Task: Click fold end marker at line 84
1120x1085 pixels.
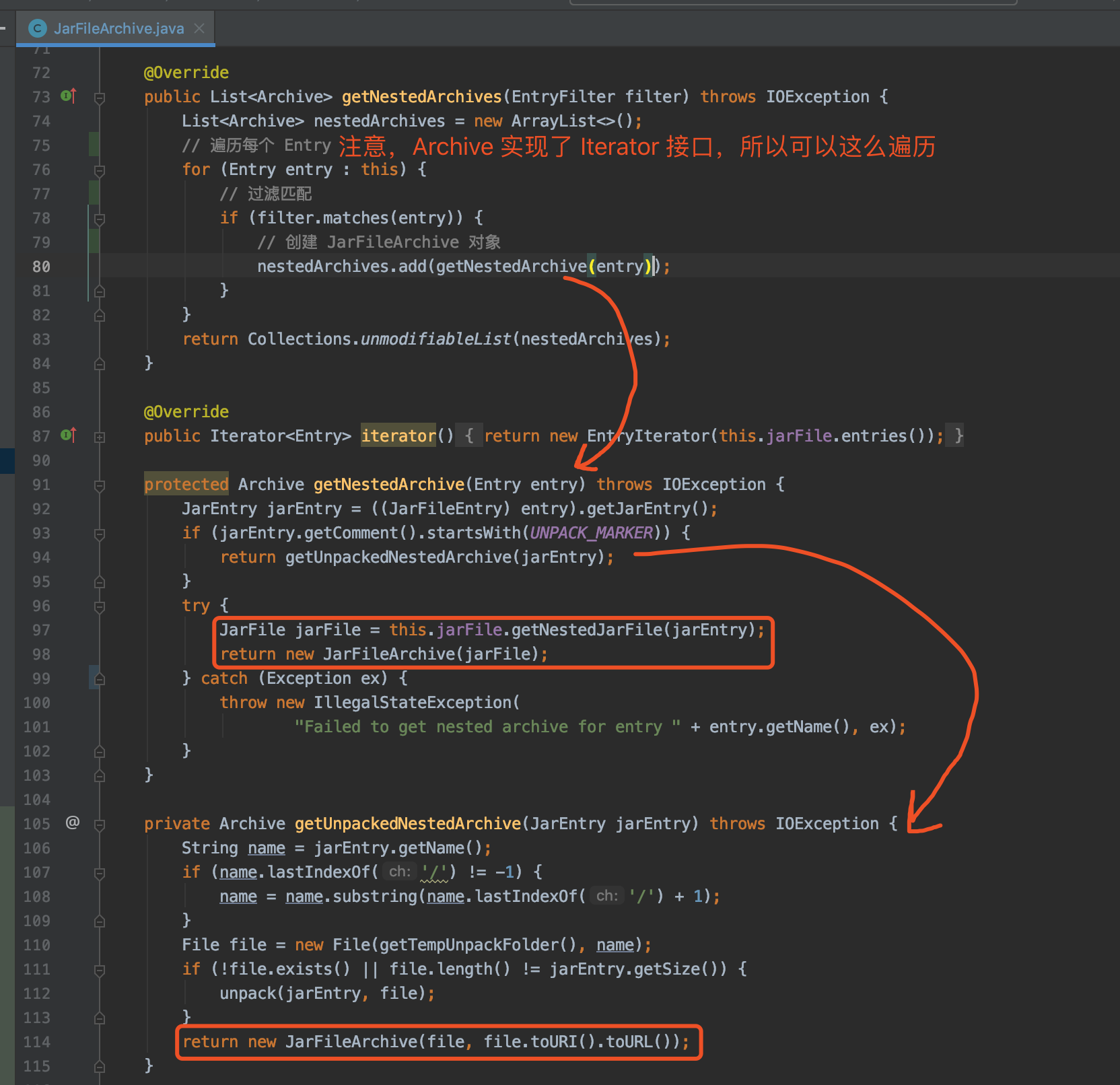Action: click(100, 364)
